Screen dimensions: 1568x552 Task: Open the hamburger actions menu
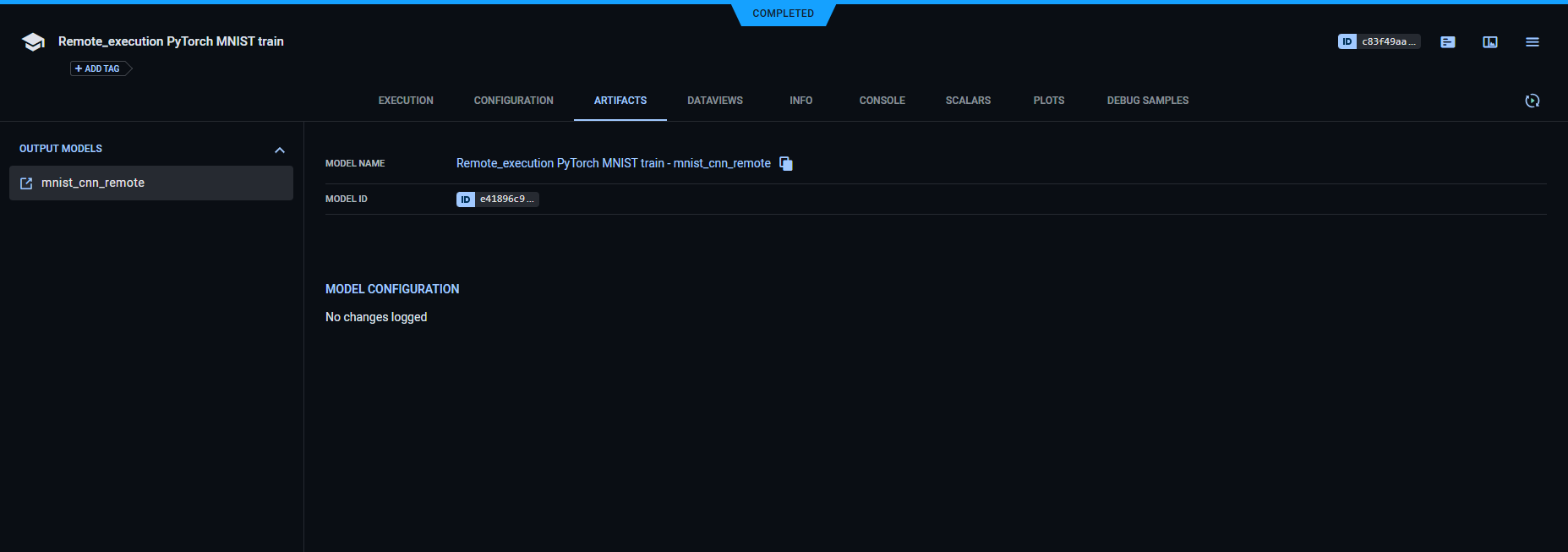click(1532, 42)
